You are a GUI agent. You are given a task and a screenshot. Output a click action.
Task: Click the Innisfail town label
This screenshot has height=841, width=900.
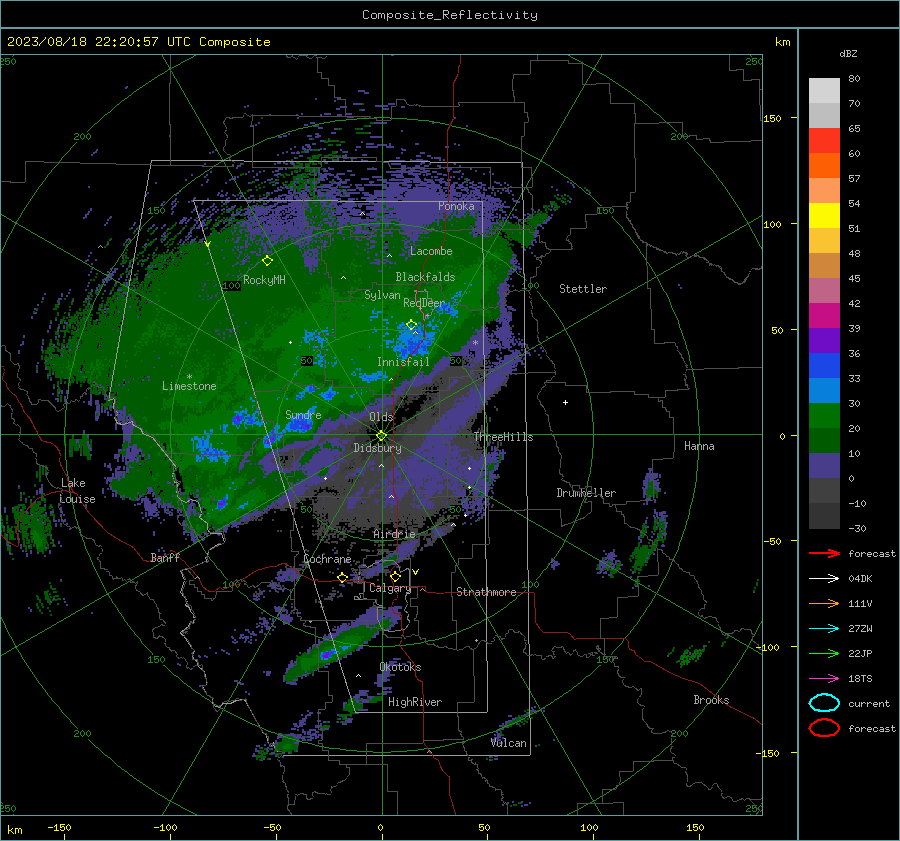[403, 362]
